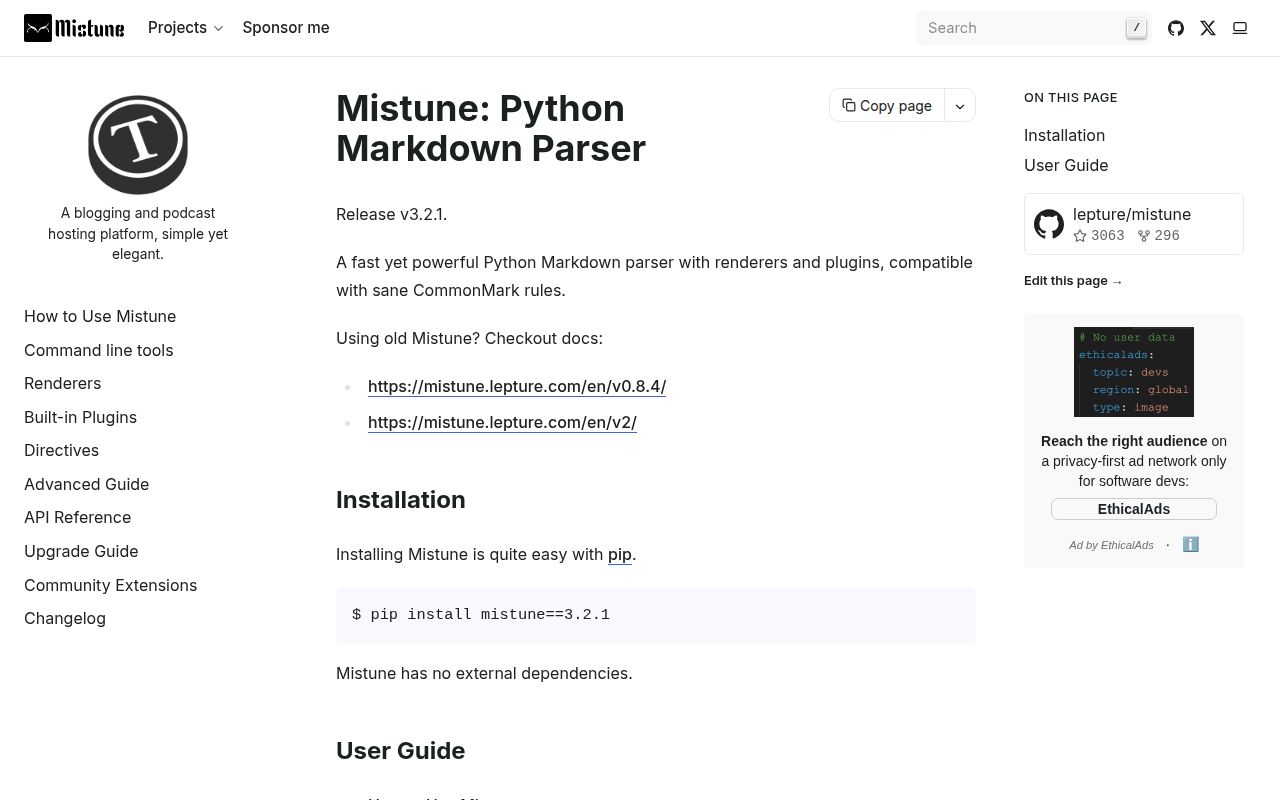Expand the Projects dropdown menu
Image resolution: width=1280 pixels, height=800 pixels.
click(185, 28)
